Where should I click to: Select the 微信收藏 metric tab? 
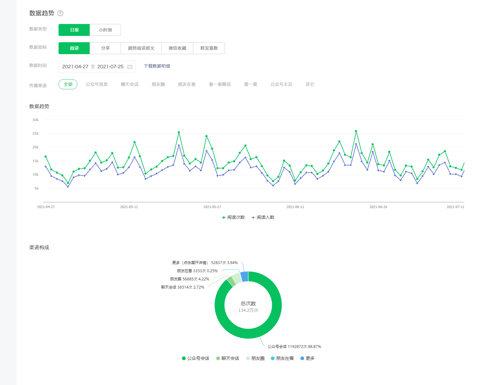177,48
